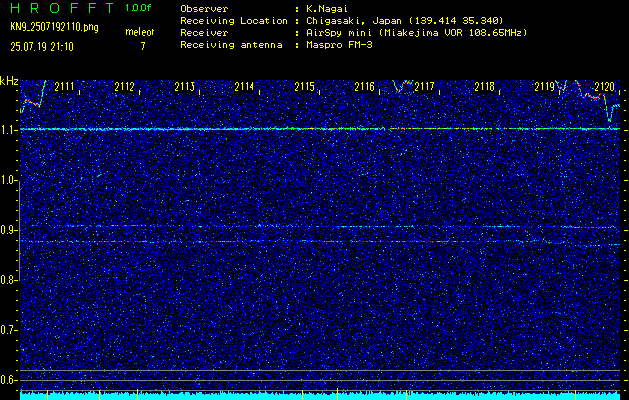Click the kHz axis unit label

click(x=10, y=81)
